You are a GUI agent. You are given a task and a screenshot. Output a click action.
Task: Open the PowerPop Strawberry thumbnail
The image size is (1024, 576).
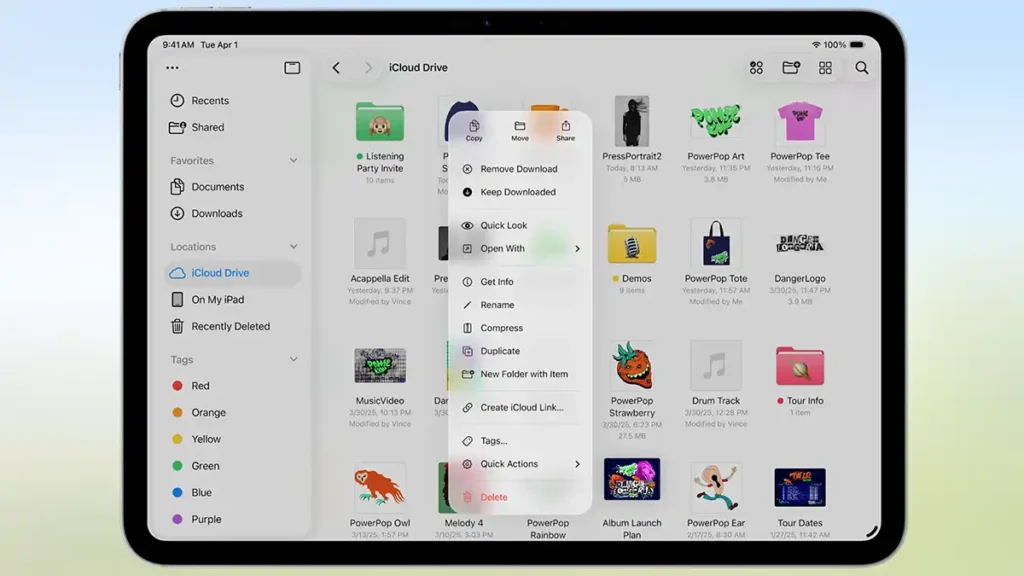[632, 366]
